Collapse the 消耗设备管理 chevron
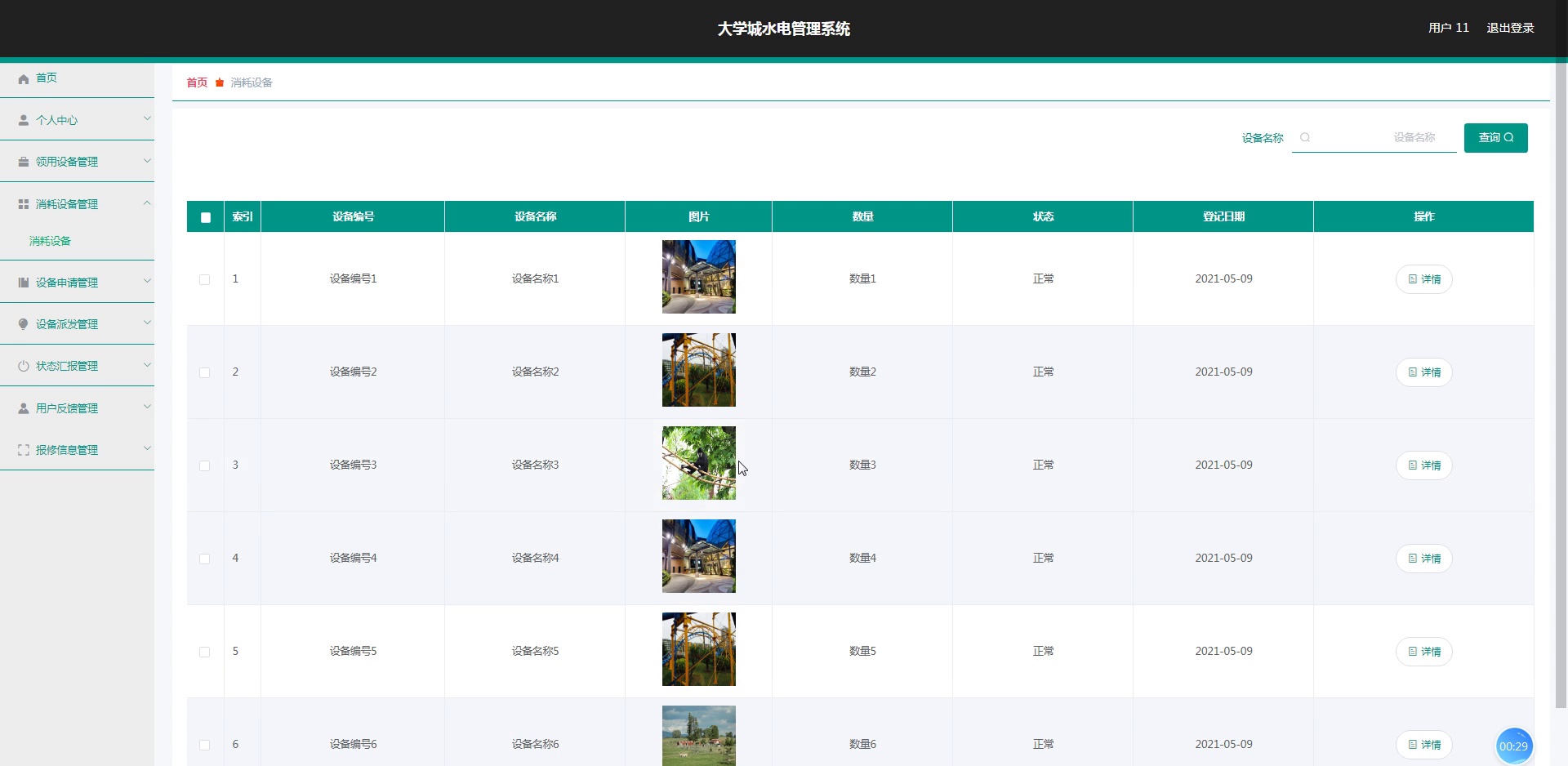 point(147,203)
